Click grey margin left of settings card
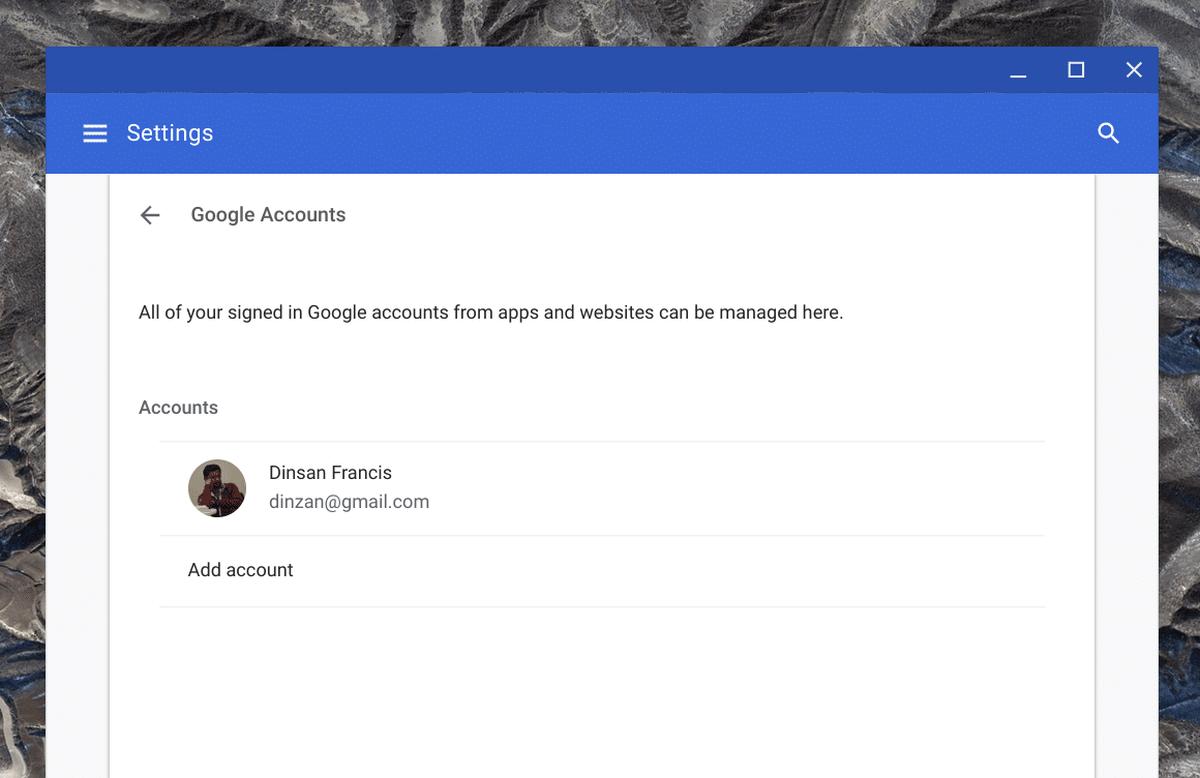The width and height of the screenshot is (1200, 778). pos(77,450)
